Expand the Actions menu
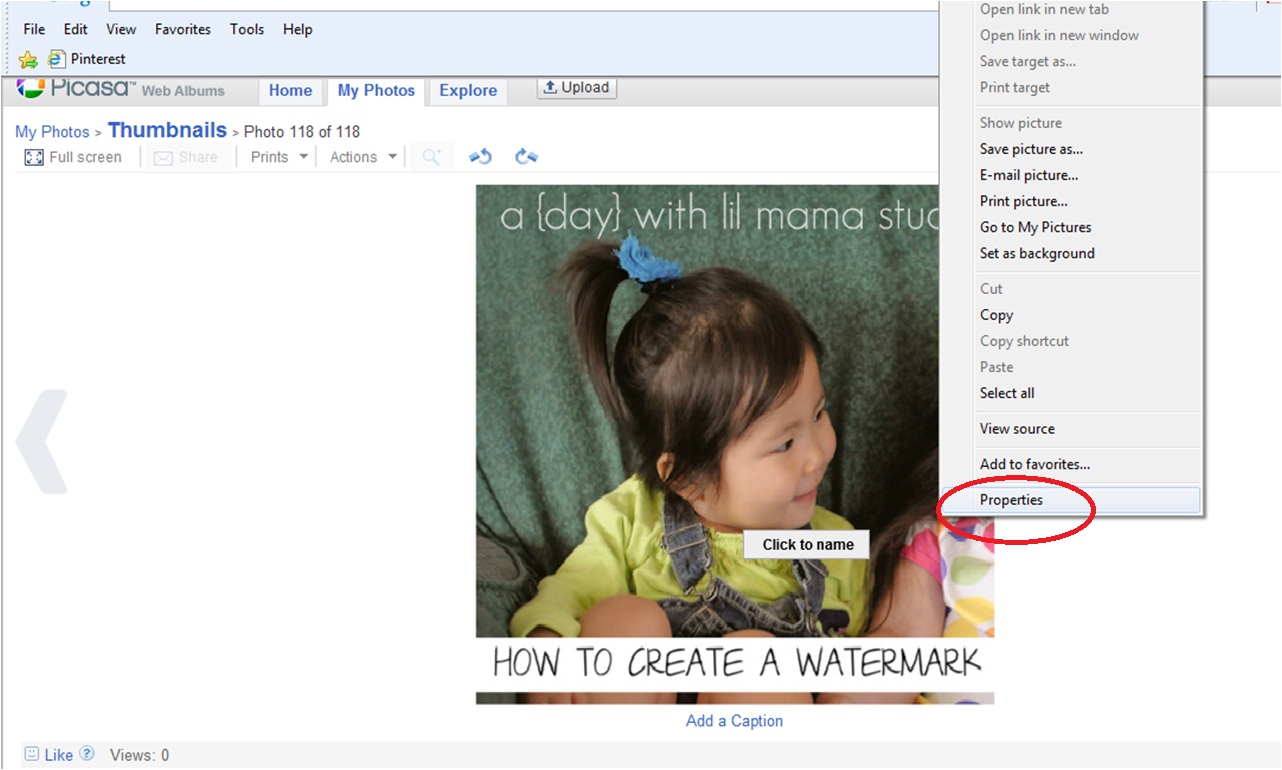The image size is (1282, 770). (361, 156)
